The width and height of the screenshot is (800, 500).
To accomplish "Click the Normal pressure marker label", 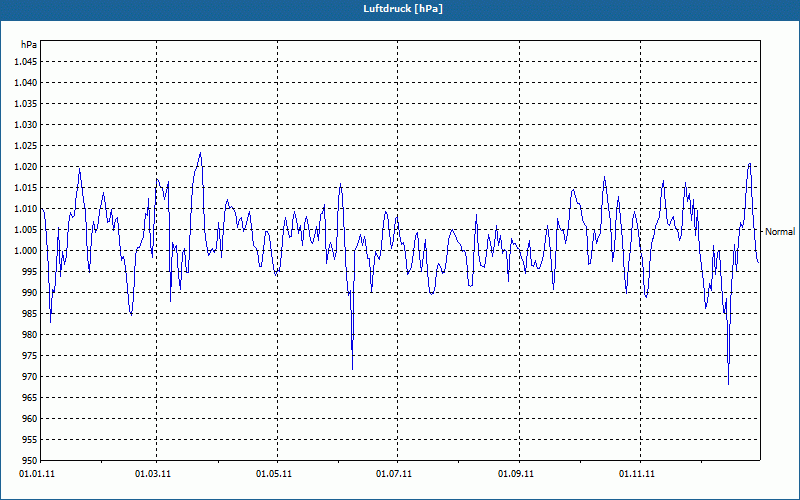I will click(x=780, y=232).
